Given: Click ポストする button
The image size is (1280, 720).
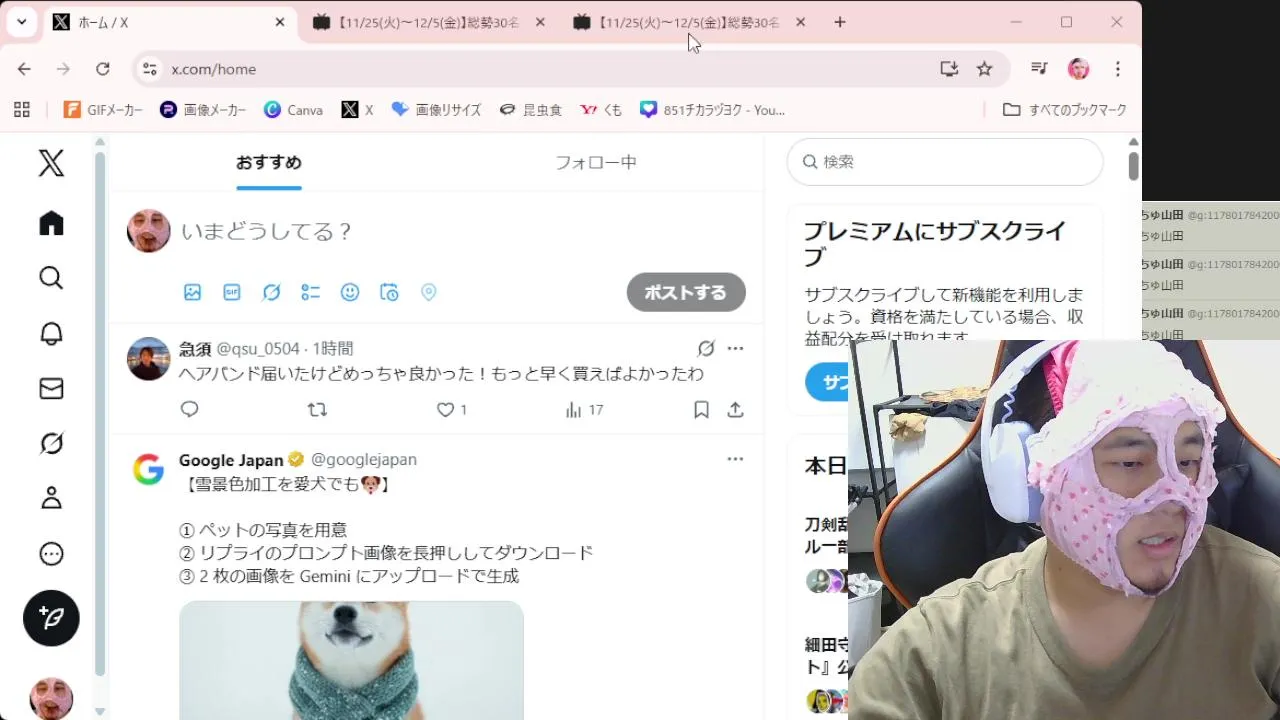Looking at the screenshot, I should [x=686, y=292].
